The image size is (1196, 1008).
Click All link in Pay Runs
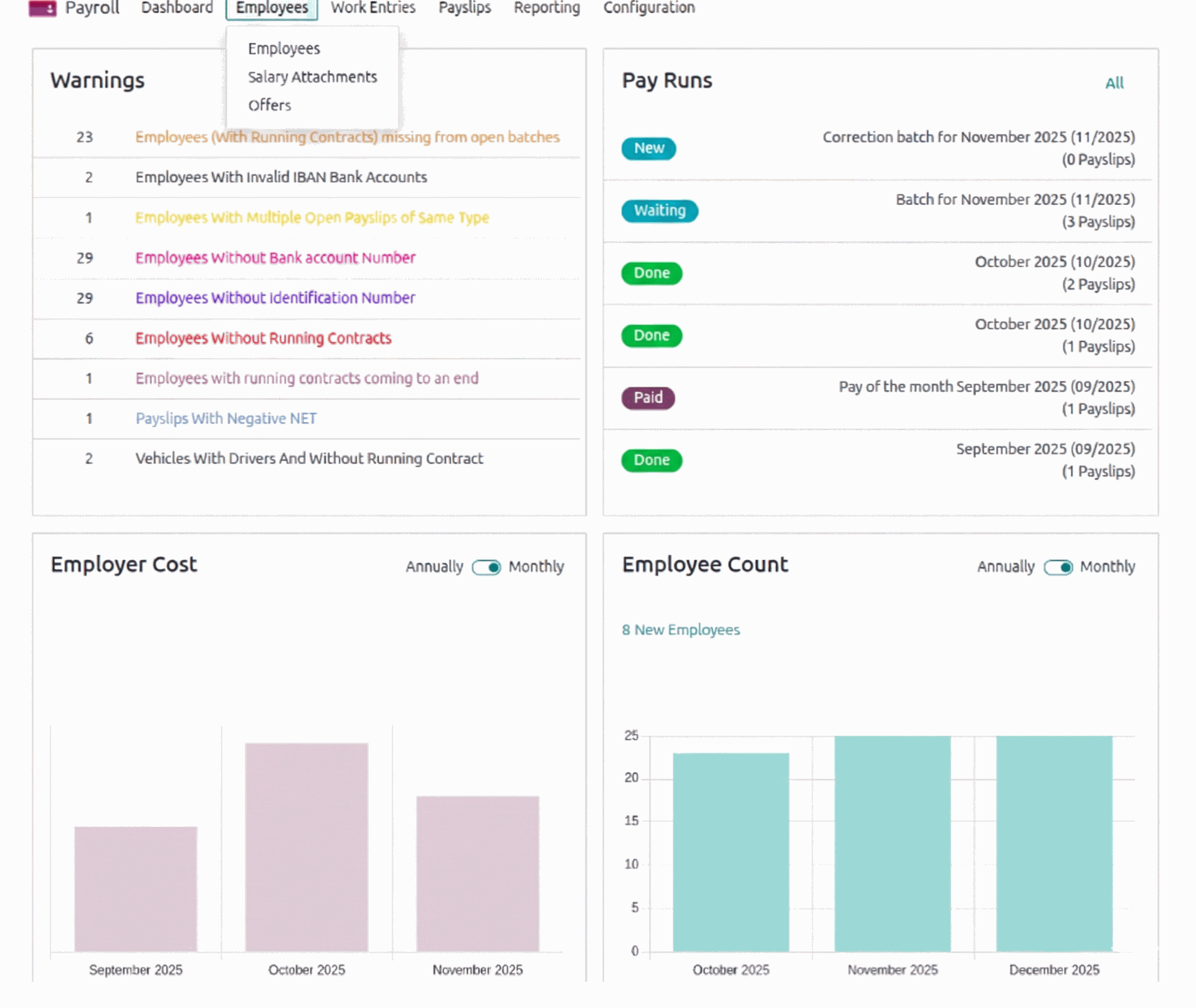[x=1114, y=83]
